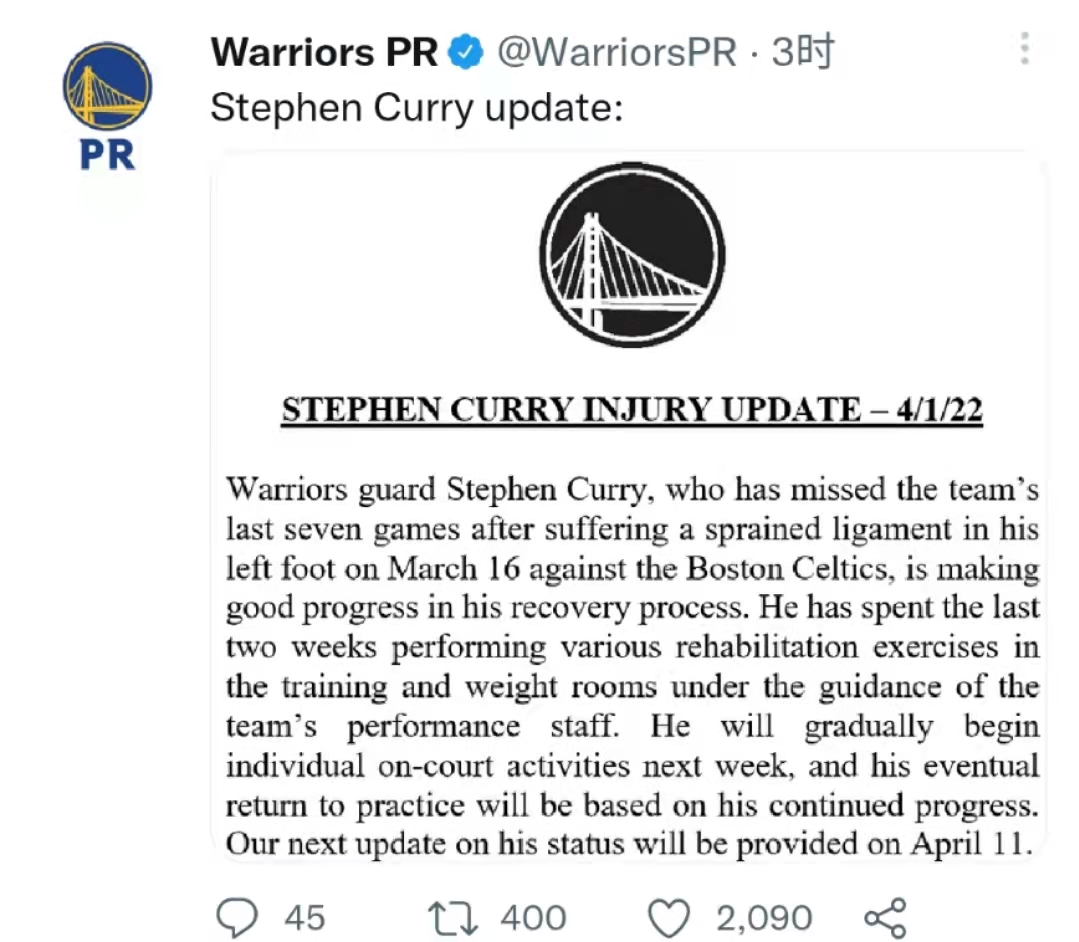
Task: Open the Warriors PR profile avatar
Action: click(x=107, y=105)
